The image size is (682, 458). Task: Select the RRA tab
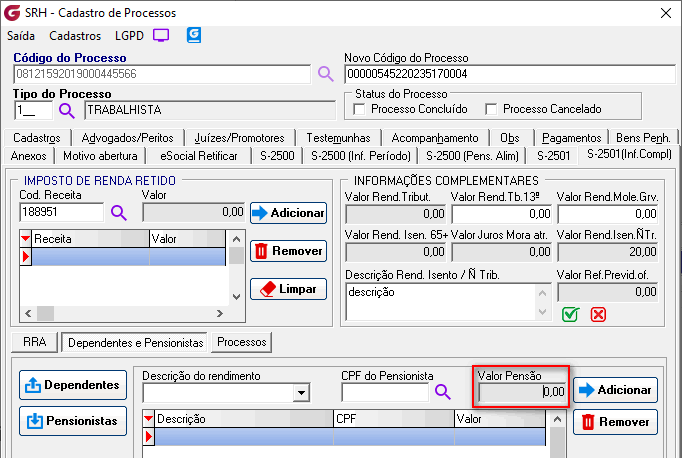(x=35, y=342)
